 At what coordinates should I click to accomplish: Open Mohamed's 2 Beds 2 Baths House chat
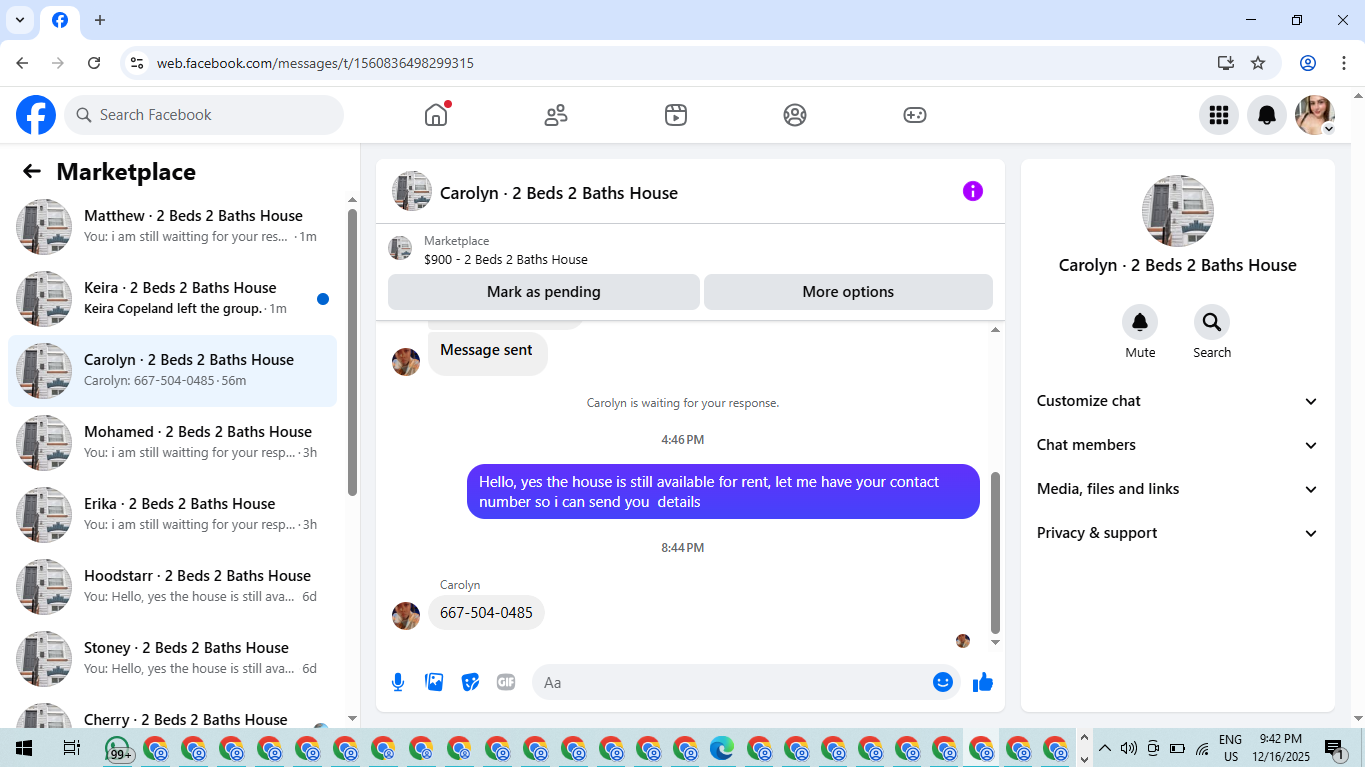click(172, 443)
